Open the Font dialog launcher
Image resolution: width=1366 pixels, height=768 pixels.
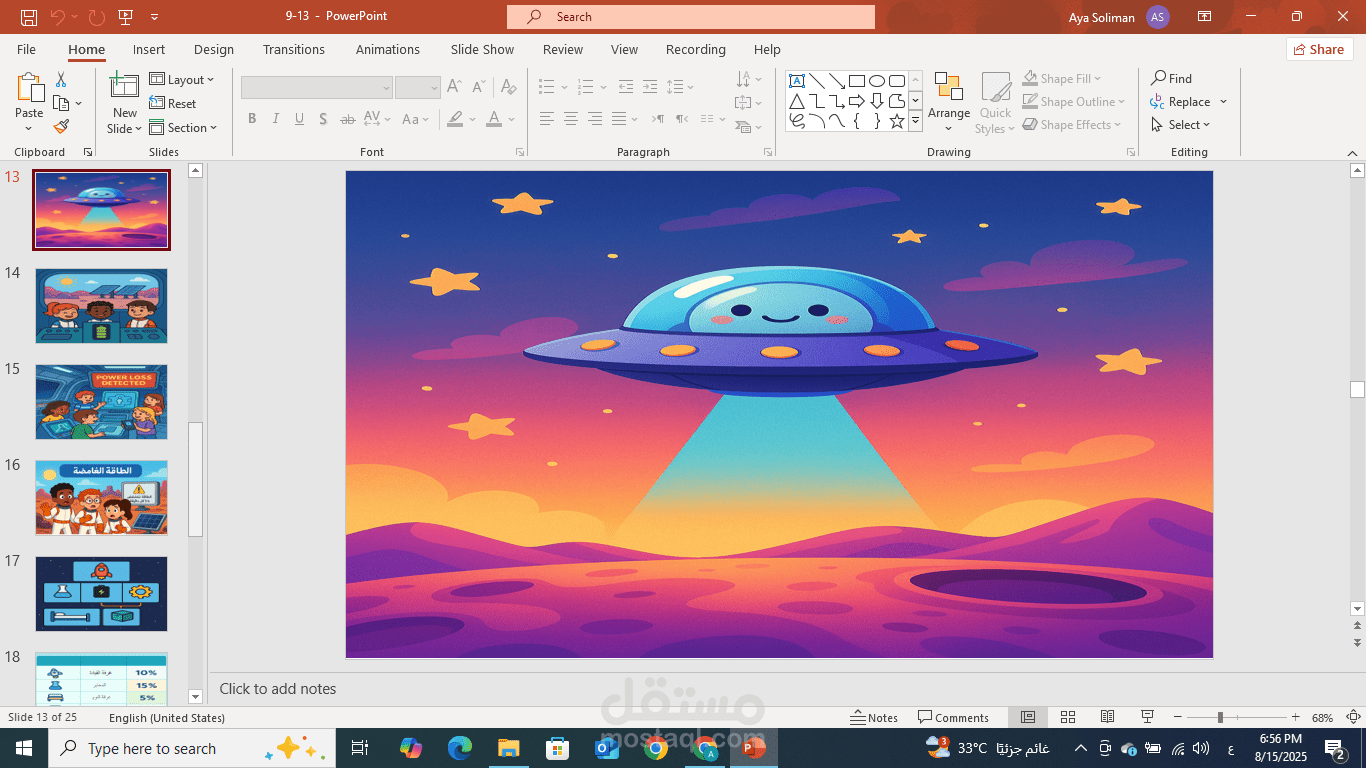(520, 152)
